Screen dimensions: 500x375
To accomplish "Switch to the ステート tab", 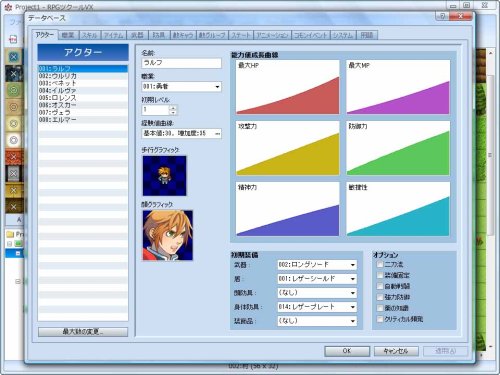I will point(241,35).
